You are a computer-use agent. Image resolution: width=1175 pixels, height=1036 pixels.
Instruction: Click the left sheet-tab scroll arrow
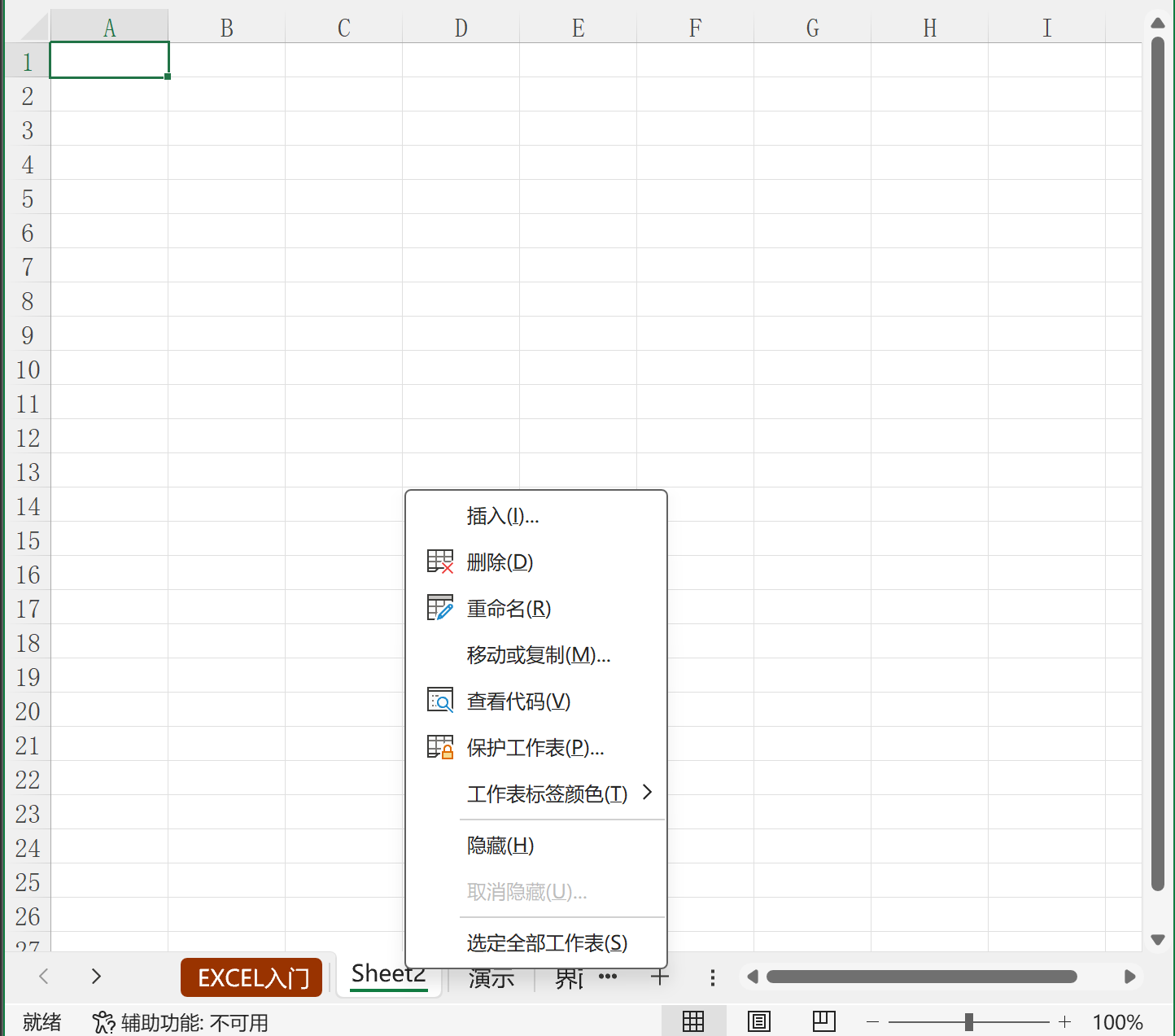coord(43,977)
